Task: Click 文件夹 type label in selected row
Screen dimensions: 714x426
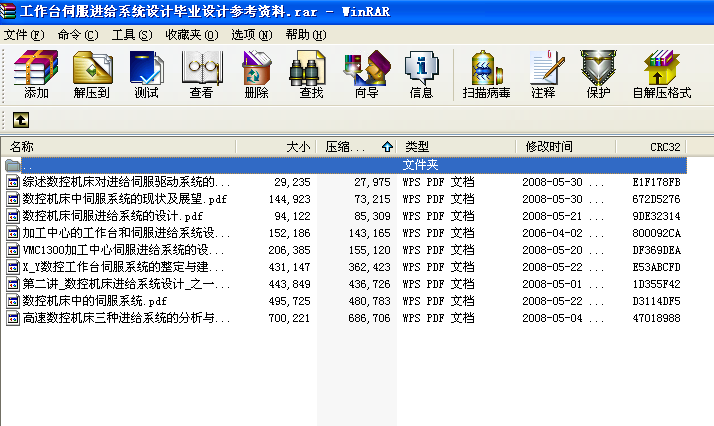Action: (x=420, y=165)
